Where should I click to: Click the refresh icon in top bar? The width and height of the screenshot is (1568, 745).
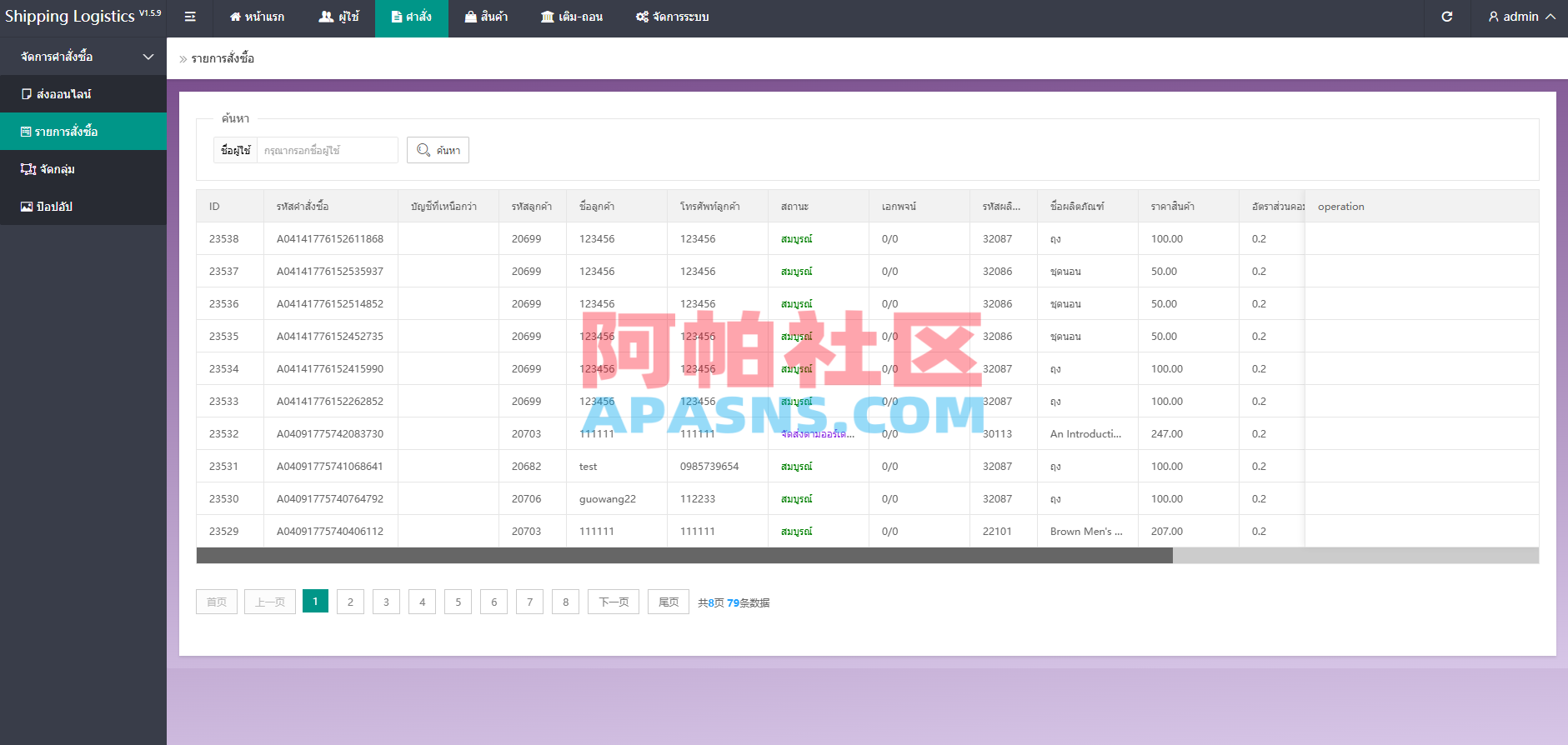[1447, 17]
